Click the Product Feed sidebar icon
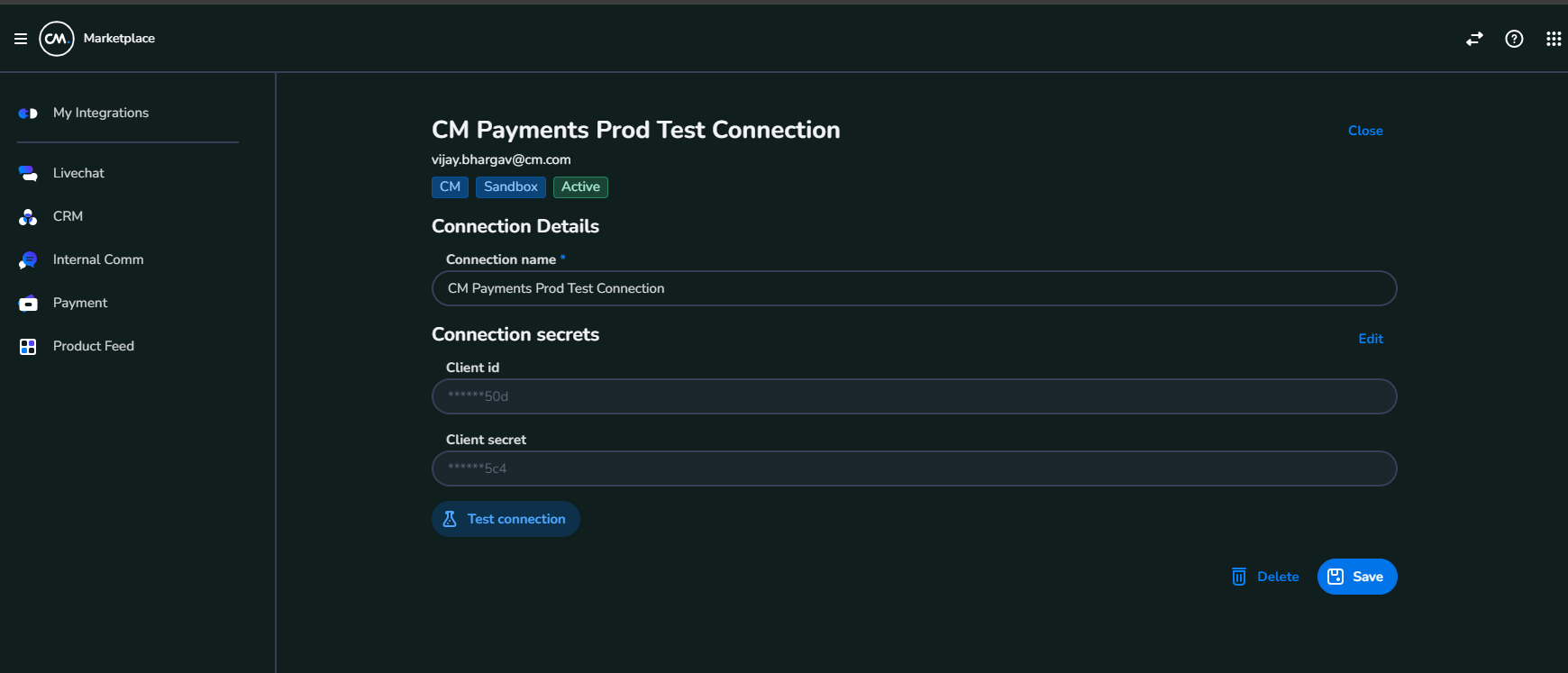Screen dimensions: 1568x673 (28, 346)
